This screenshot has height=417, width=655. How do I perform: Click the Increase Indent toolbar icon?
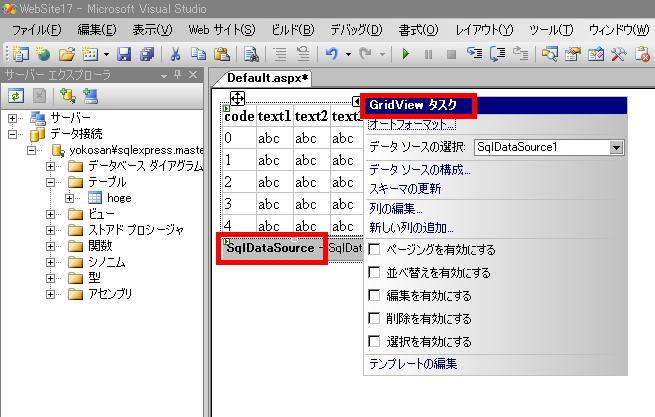click(303, 53)
